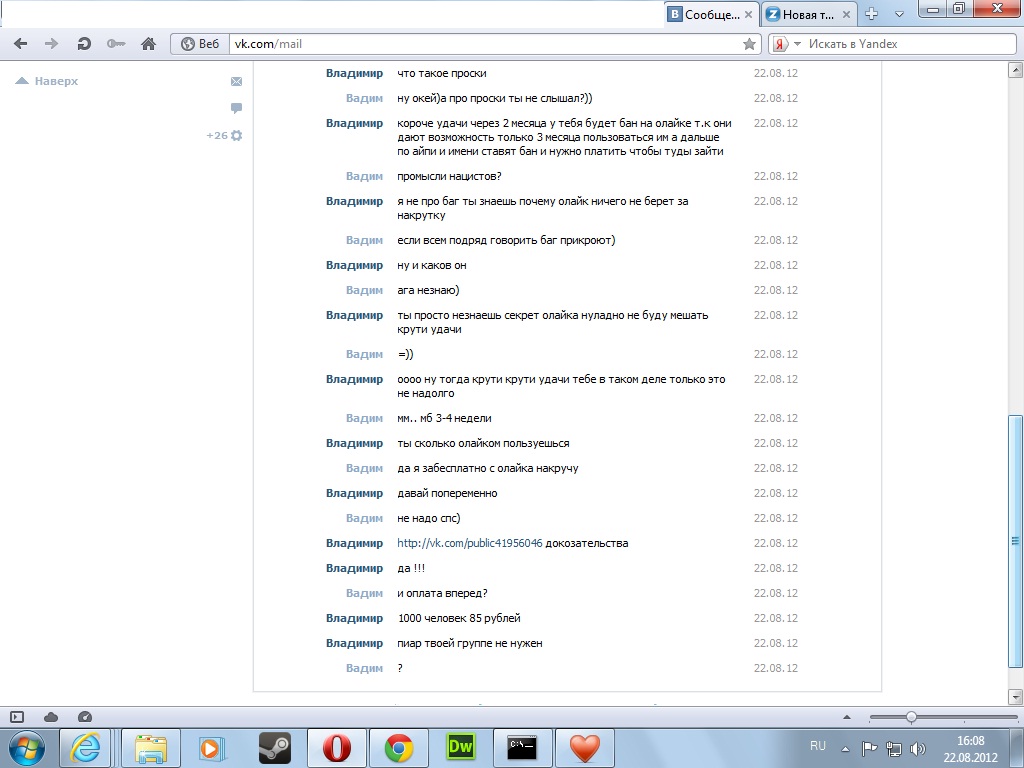Screen dimensions: 1024x768
Task: Click the Веб globe badge in address bar
Action: pos(200,44)
